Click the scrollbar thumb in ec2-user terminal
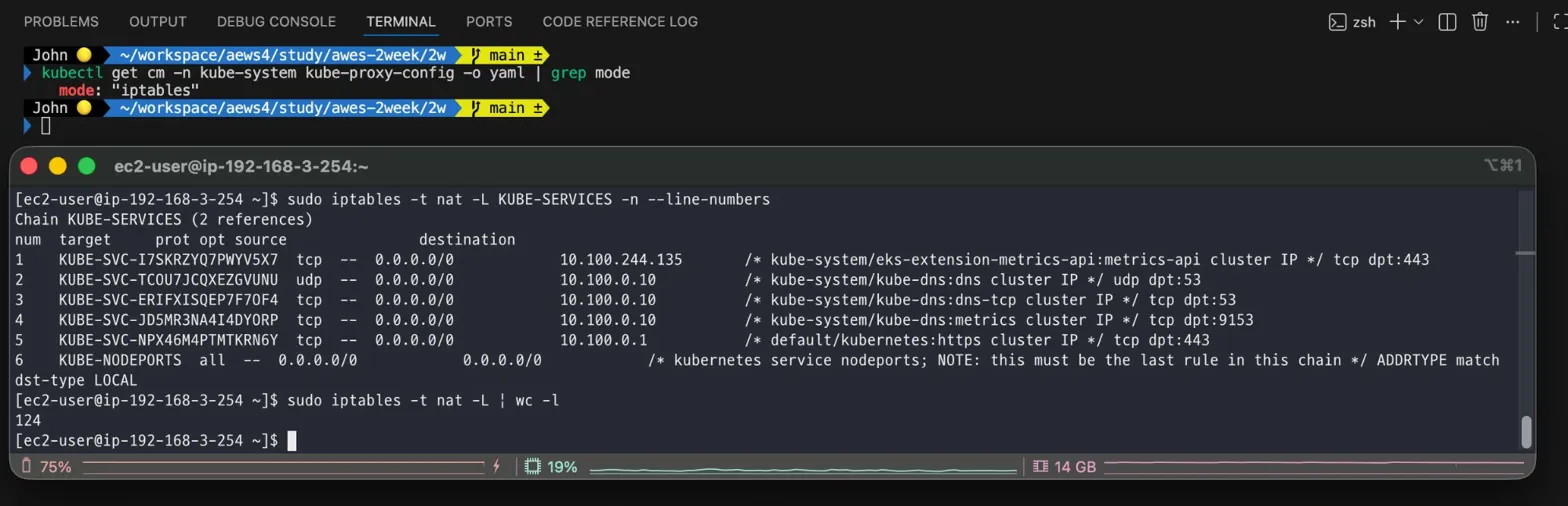The height and width of the screenshot is (506, 1568). tap(1526, 431)
